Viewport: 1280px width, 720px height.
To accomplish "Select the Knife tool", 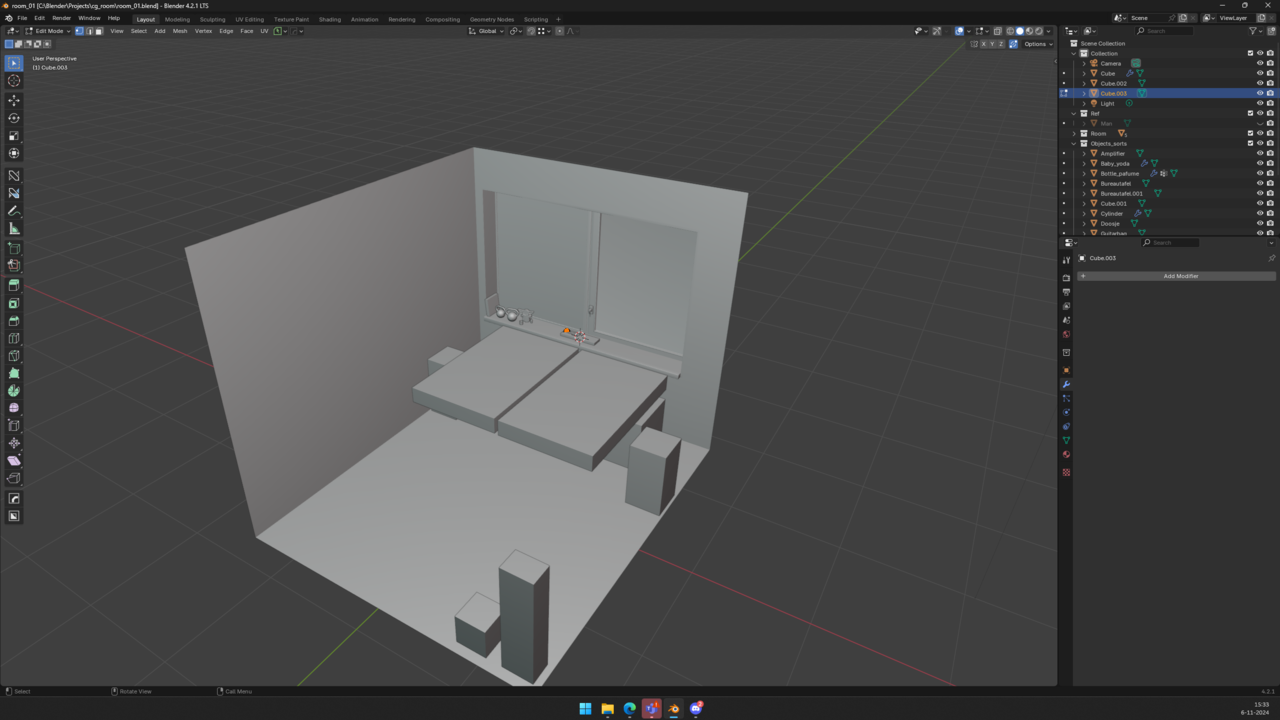I will point(14,356).
